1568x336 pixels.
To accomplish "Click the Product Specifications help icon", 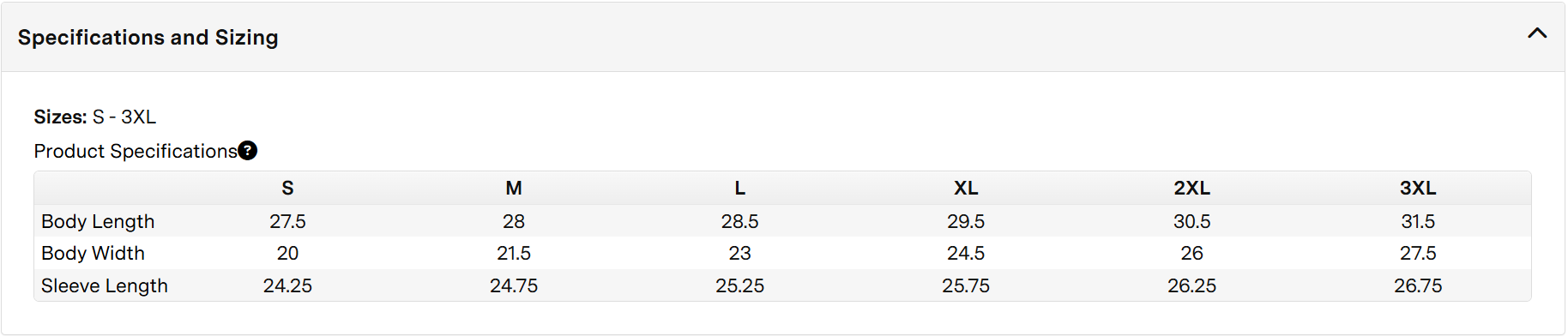I will pyautogui.click(x=247, y=151).
